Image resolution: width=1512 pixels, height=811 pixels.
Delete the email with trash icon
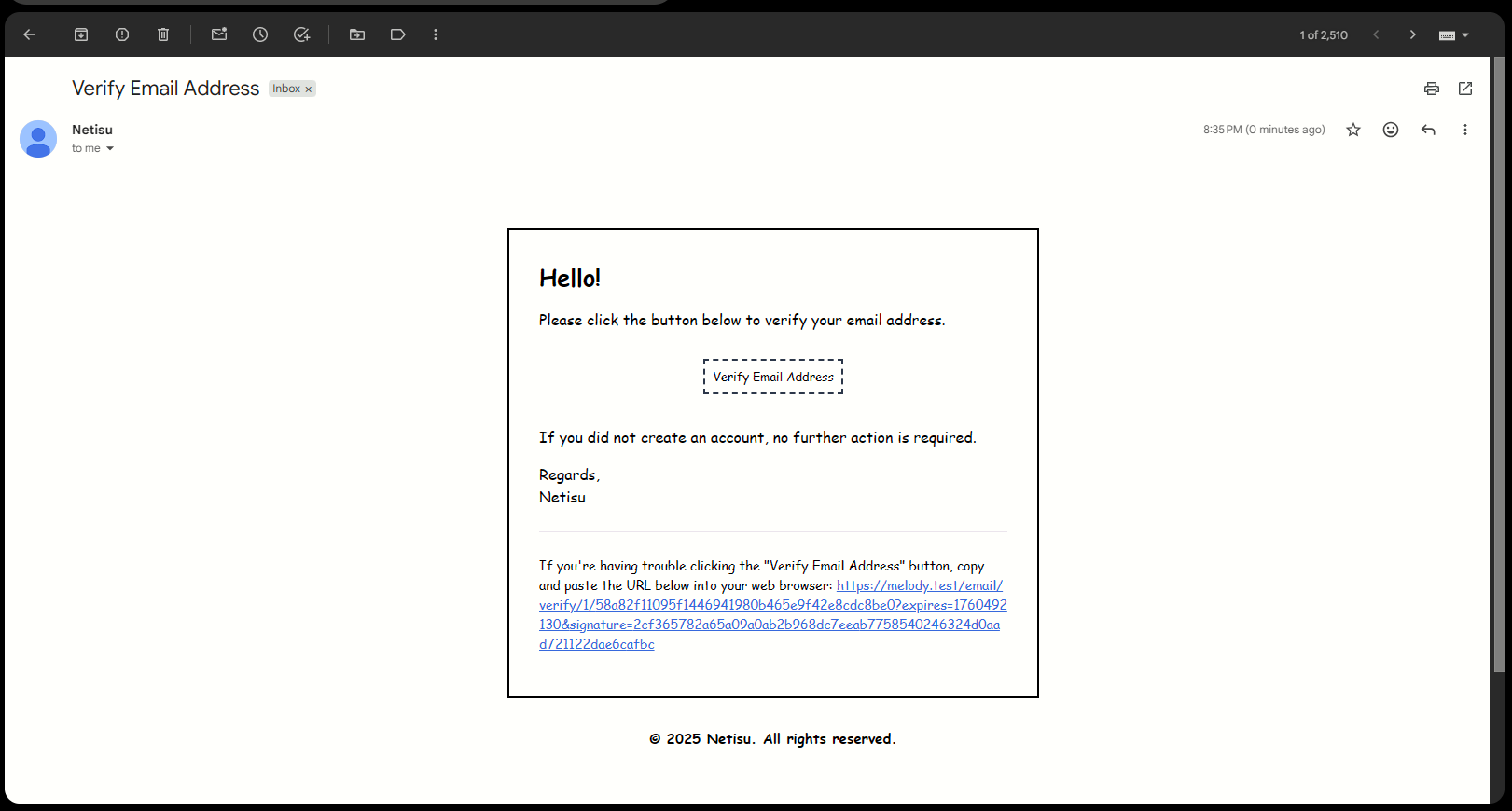[x=163, y=34]
